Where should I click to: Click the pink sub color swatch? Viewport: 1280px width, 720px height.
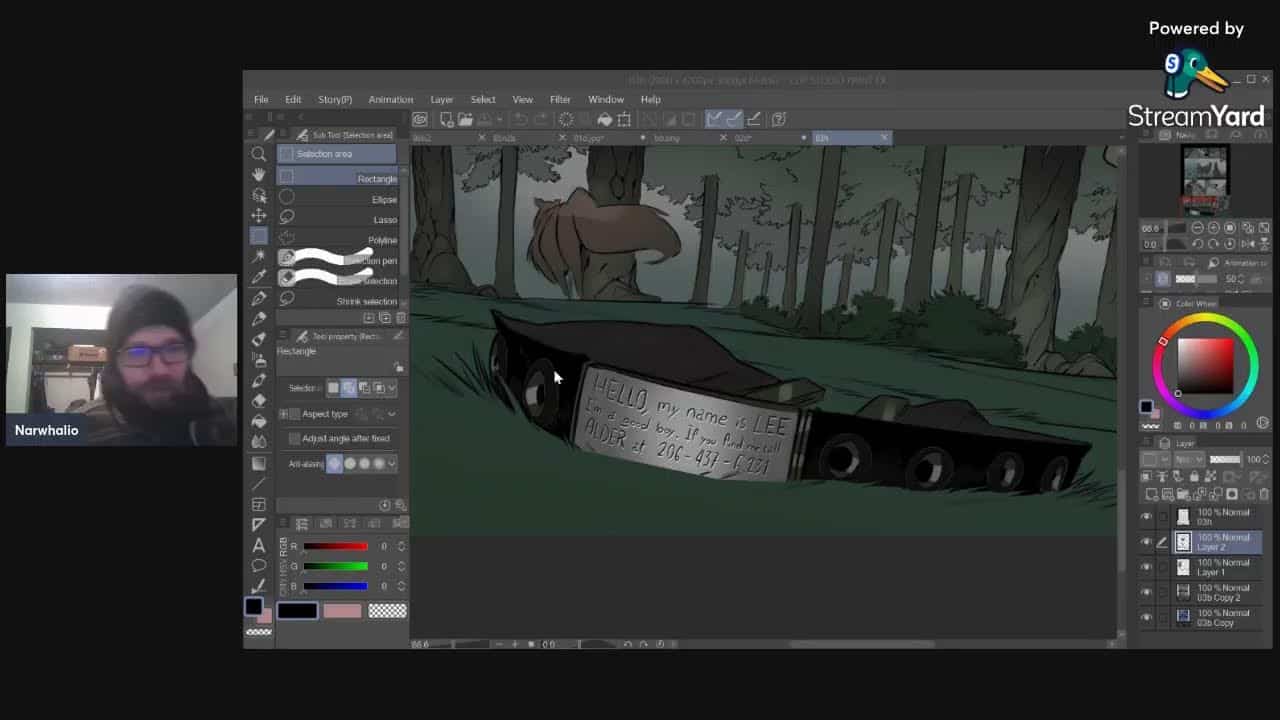[x=342, y=611]
